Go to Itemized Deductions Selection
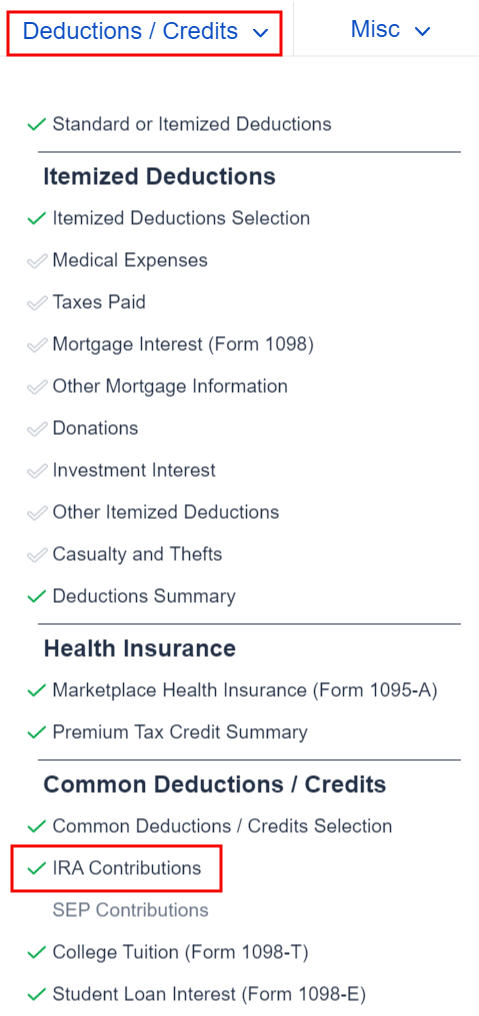Screen dimensions: 479x1016 (x=181, y=218)
